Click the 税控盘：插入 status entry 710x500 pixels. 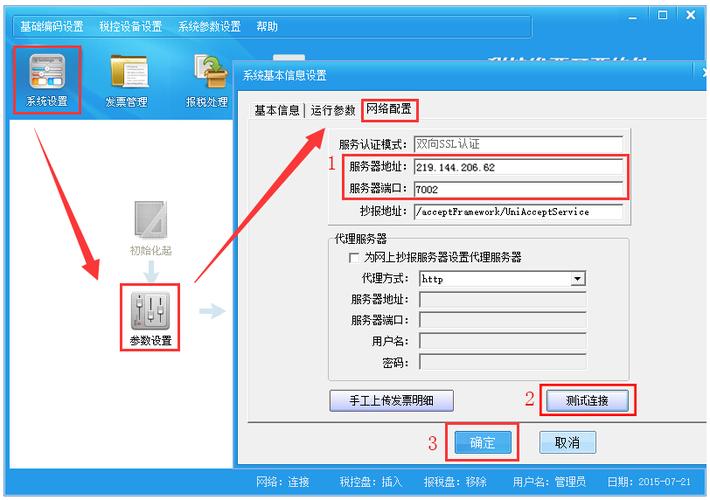click(x=371, y=481)
